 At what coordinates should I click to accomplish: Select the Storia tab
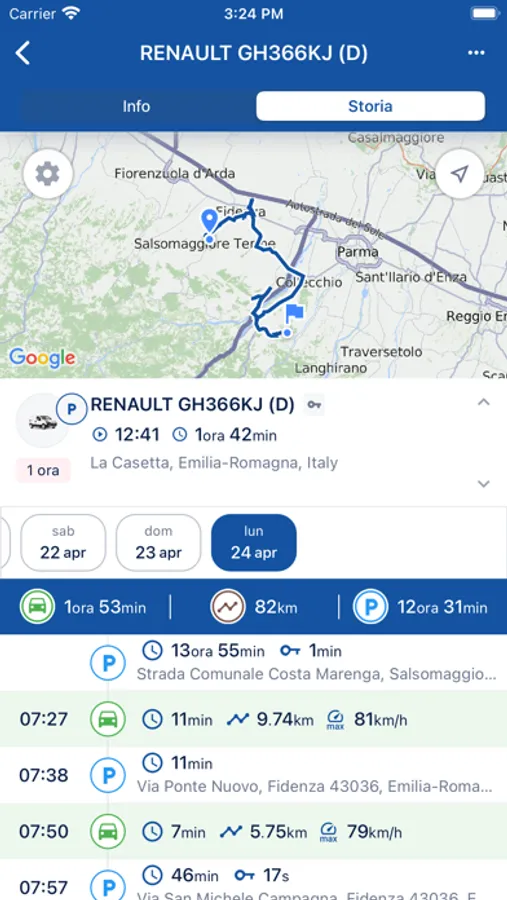370,106
